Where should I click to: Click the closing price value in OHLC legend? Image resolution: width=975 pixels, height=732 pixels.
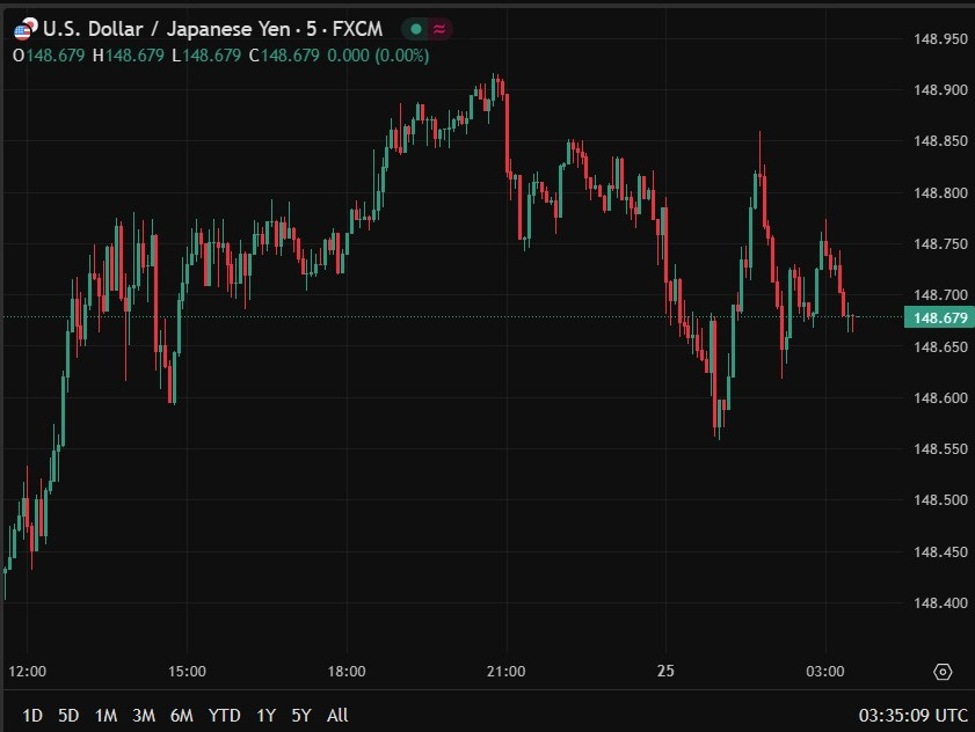[290, 56]
